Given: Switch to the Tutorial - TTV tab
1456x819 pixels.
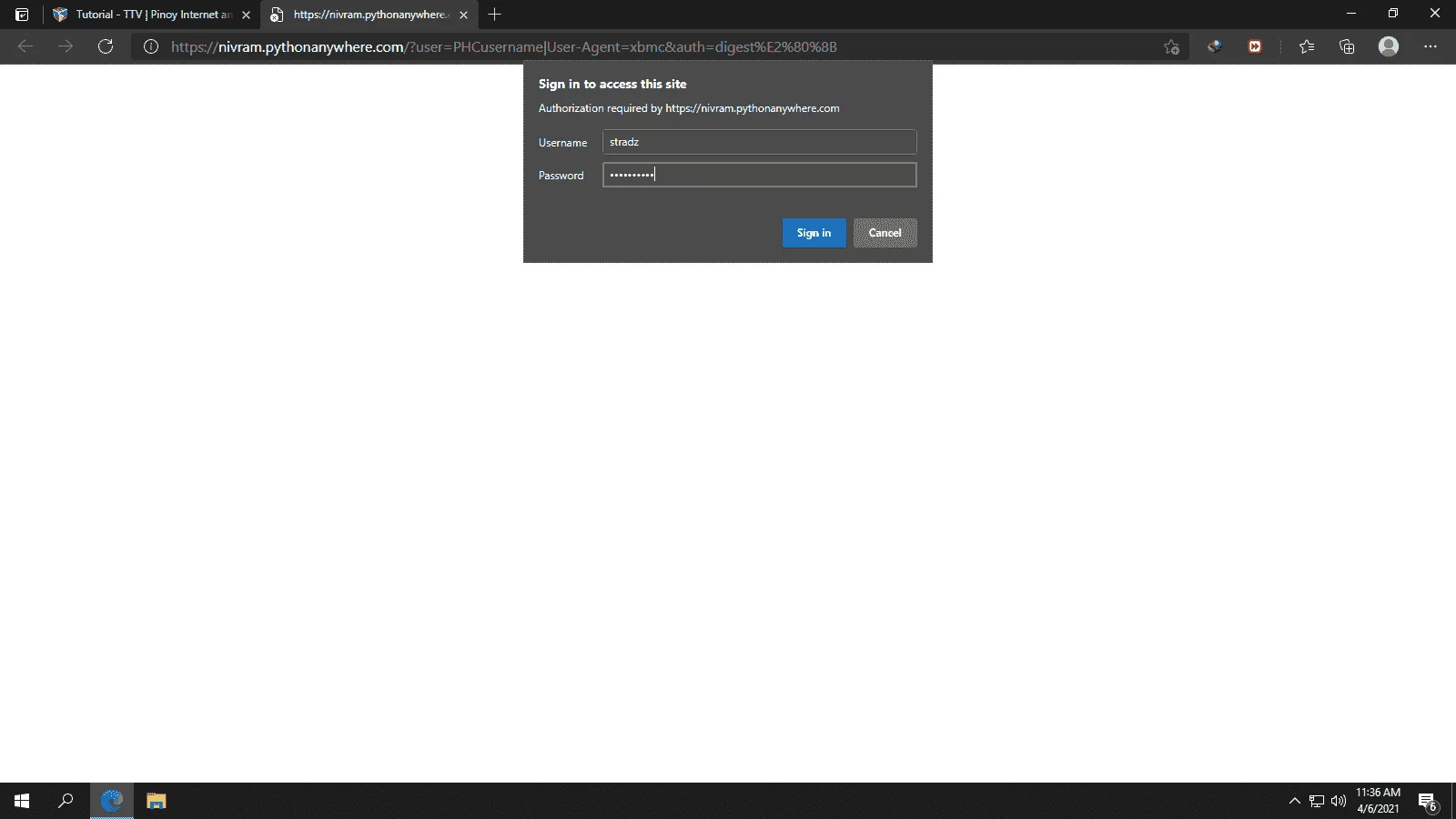Looking at the screenshot, I should (x=152, y=15).
